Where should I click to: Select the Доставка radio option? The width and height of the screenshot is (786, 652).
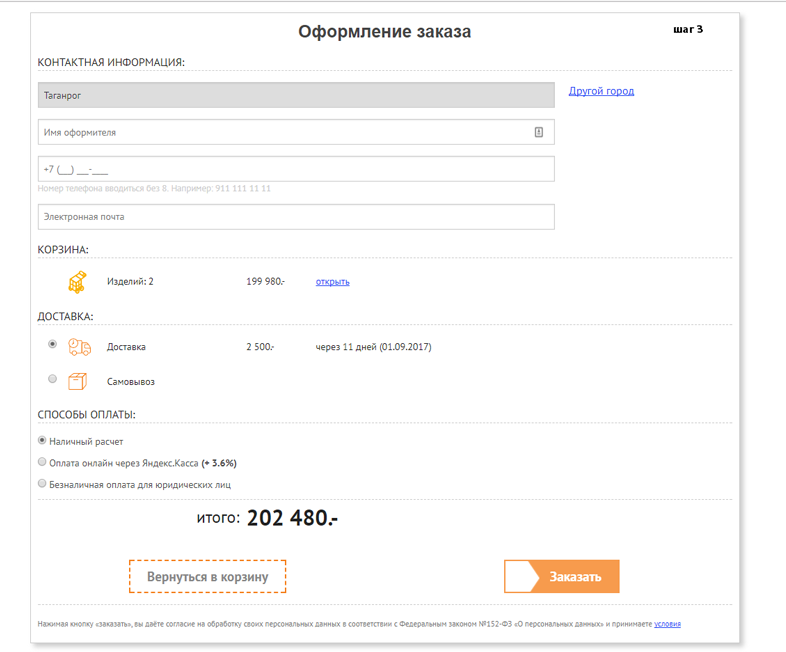52,345
